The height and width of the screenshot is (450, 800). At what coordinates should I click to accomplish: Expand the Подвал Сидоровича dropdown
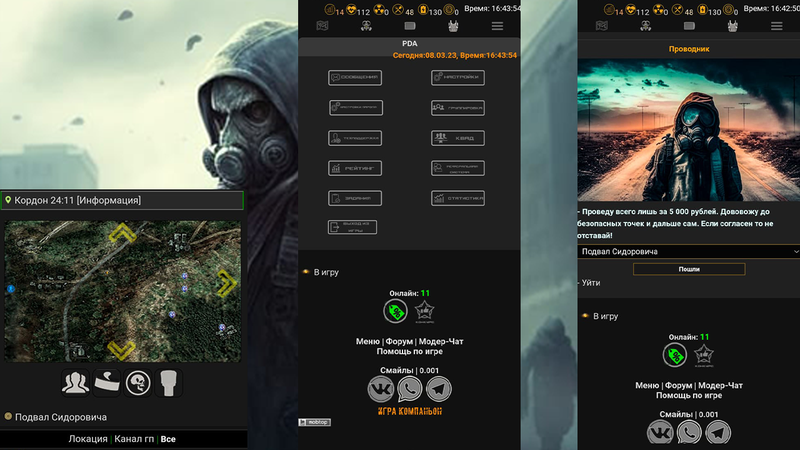pyautogui.click(x=689, y=252)
